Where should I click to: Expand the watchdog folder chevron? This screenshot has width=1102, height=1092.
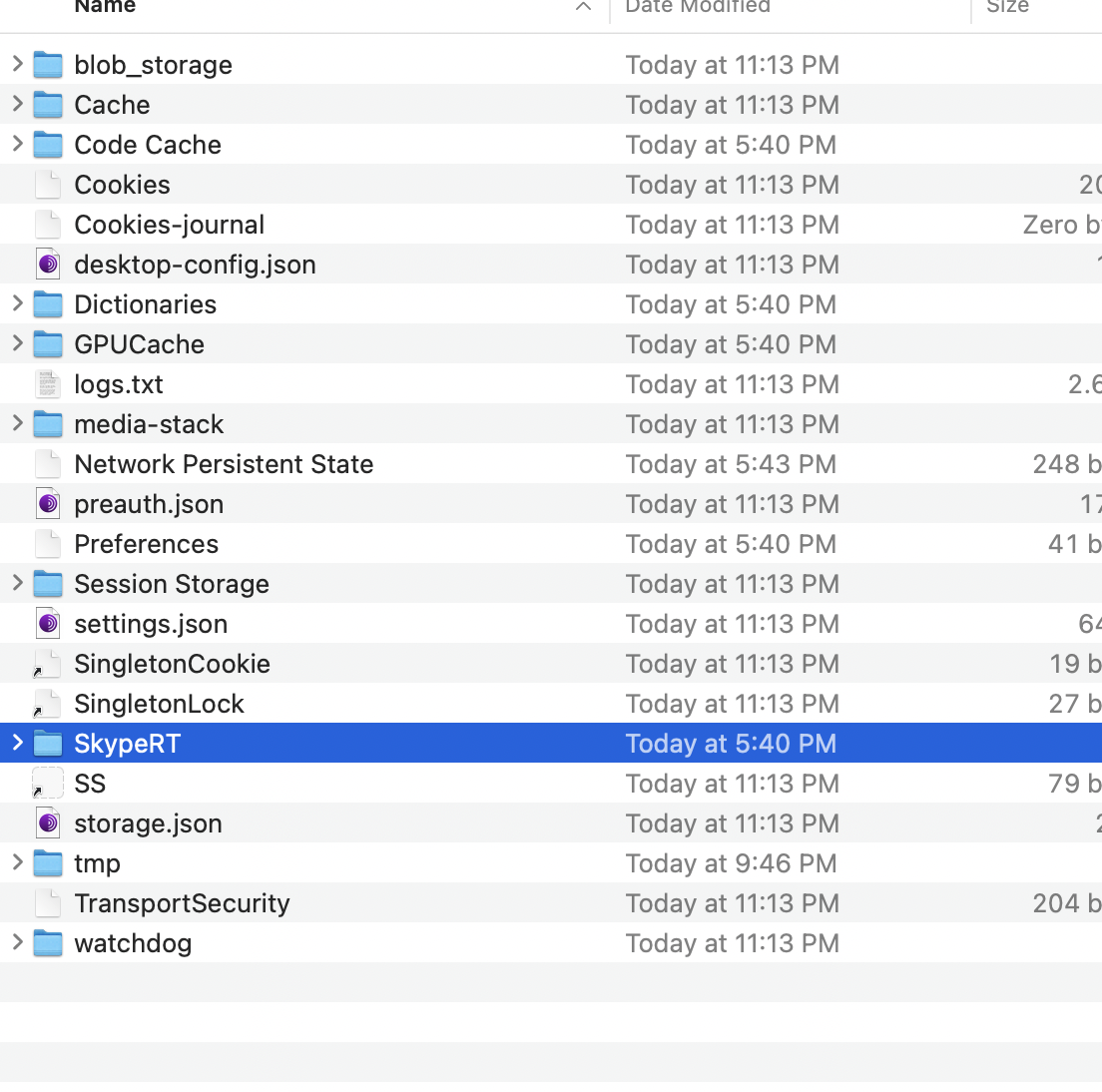[x=18, y=942]
